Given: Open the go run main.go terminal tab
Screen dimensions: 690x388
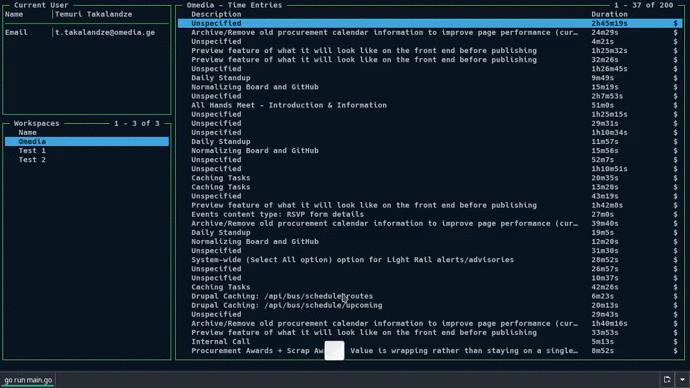Looking at the screenshot, I should pyautogui.click(x=28, y=380).
